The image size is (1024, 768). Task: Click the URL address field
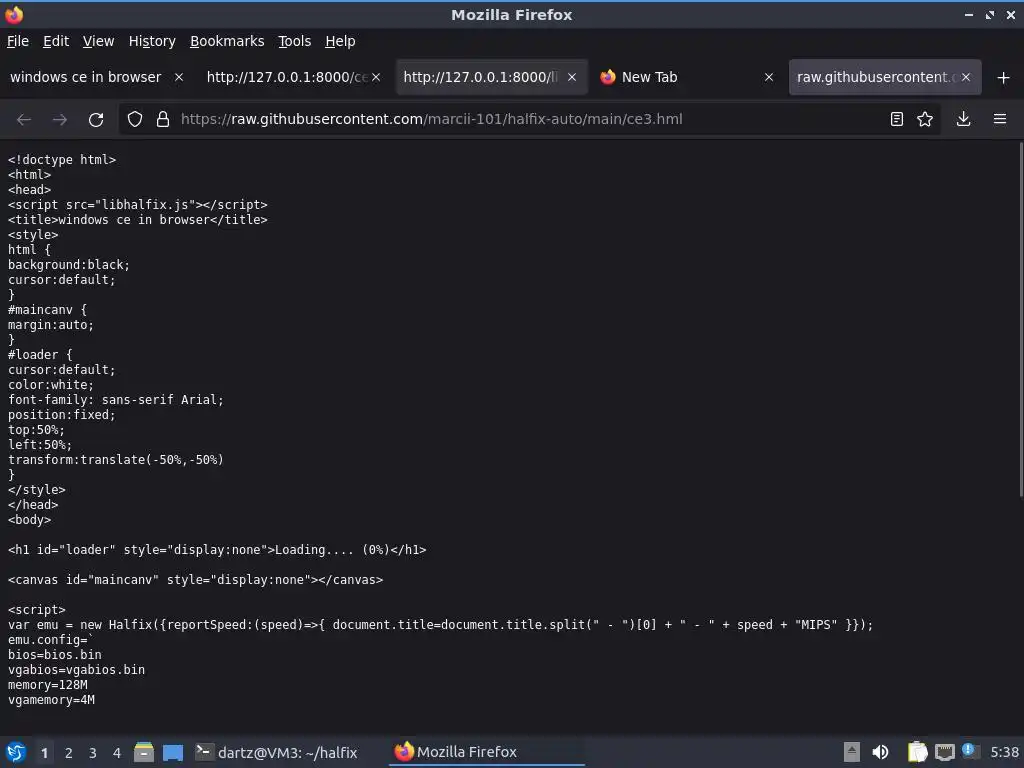pyautogui.click(x=529, y=120)
